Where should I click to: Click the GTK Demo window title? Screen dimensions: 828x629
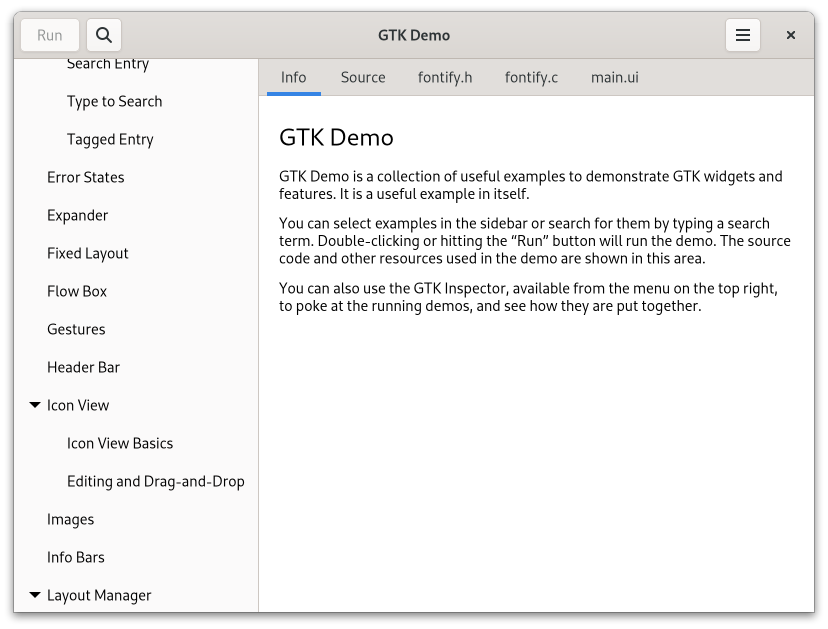(414, 35)
